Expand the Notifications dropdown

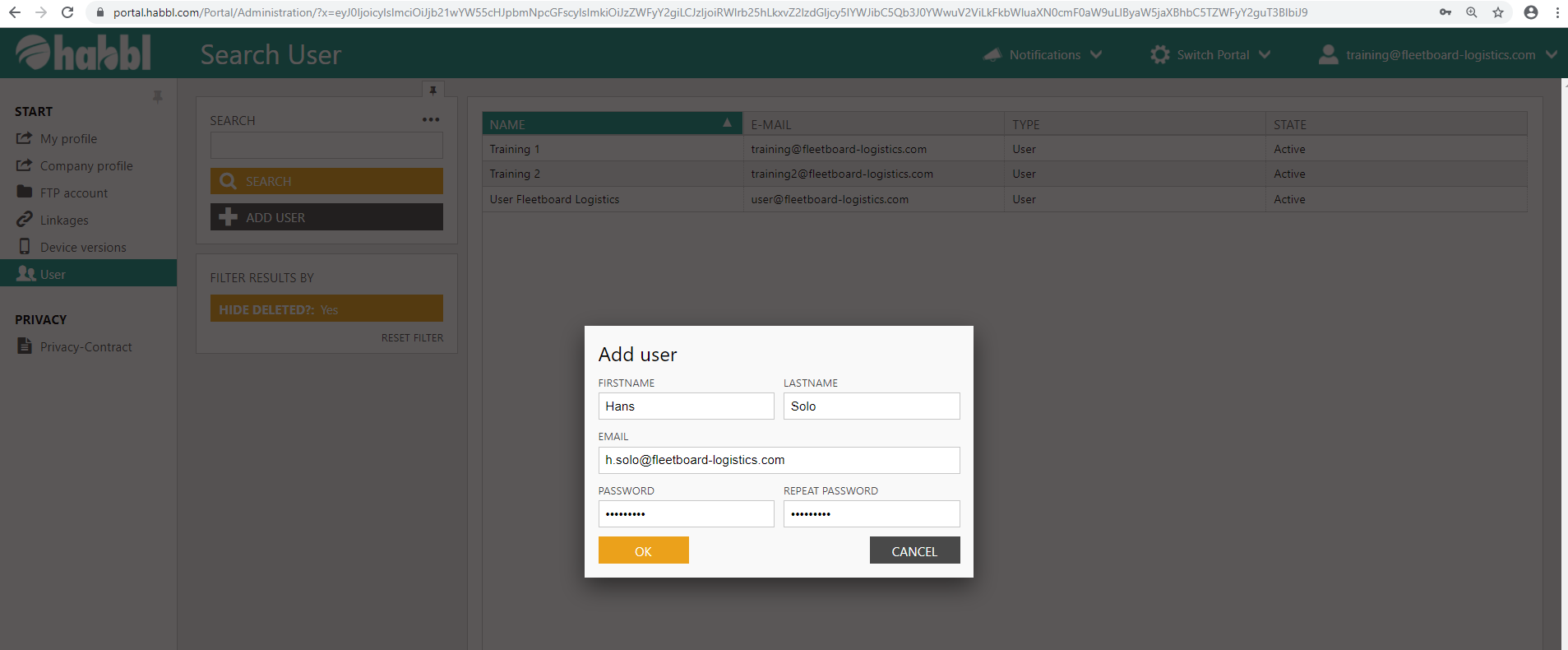click(1043, 55)
